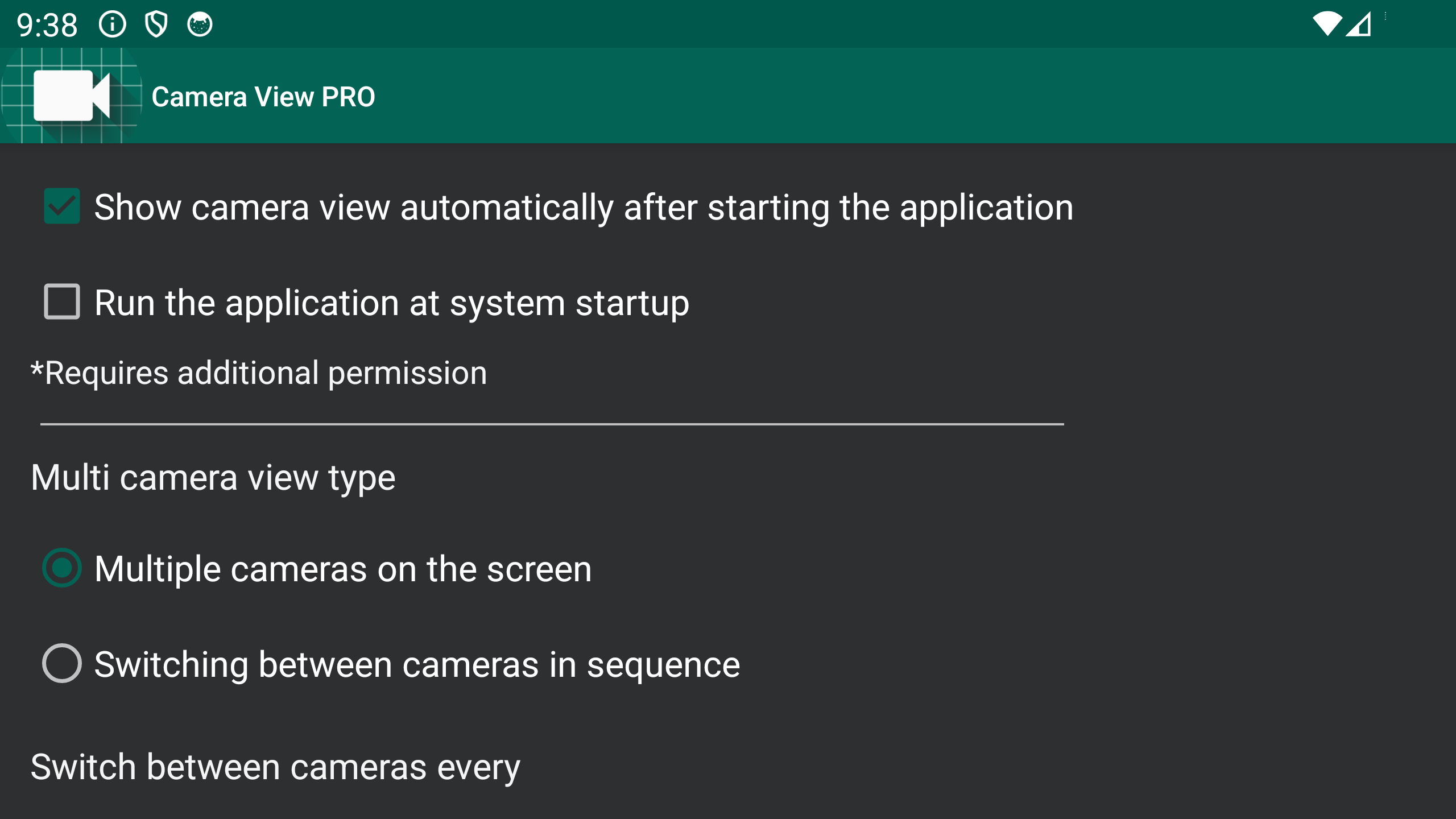
Task: Click the 'Camera View PRO' title text
Action: 263,97
